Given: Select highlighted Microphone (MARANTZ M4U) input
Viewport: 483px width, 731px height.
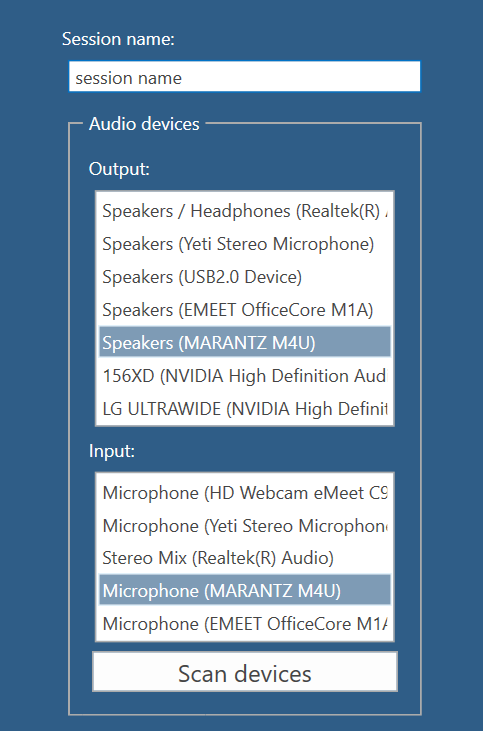Looking at the screenshot, I should pos(245,591).
